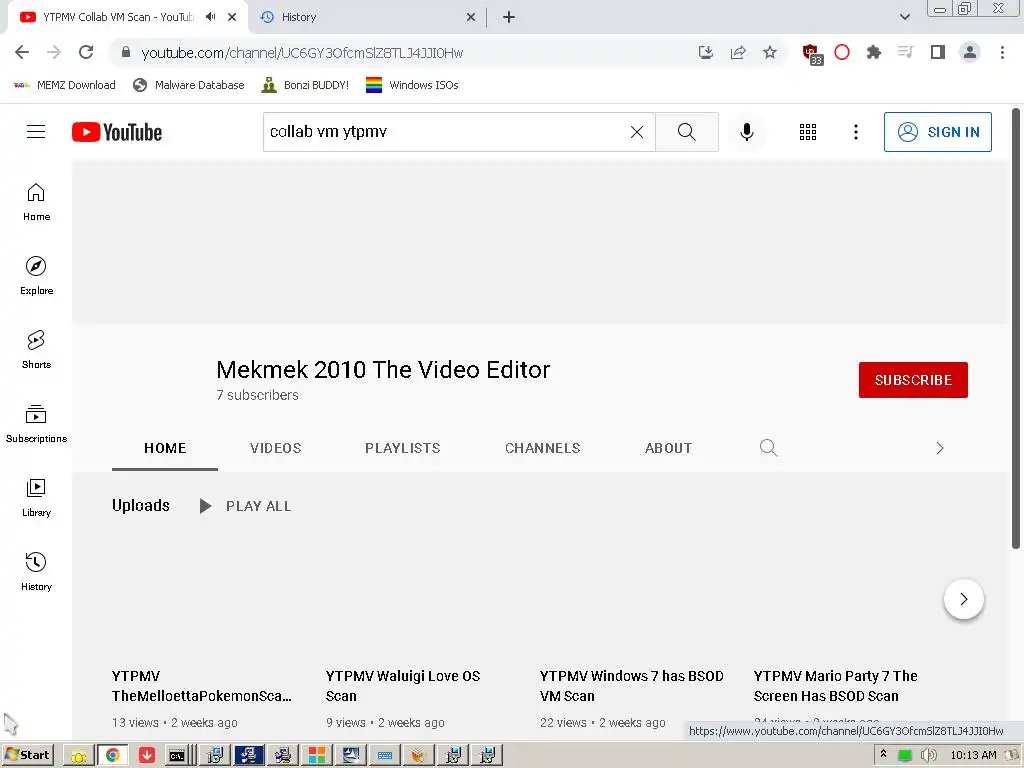This screenshot has height=768, width=1024.
Task: Open the Extensions puzzle piece menu
Action: point(874,52)
